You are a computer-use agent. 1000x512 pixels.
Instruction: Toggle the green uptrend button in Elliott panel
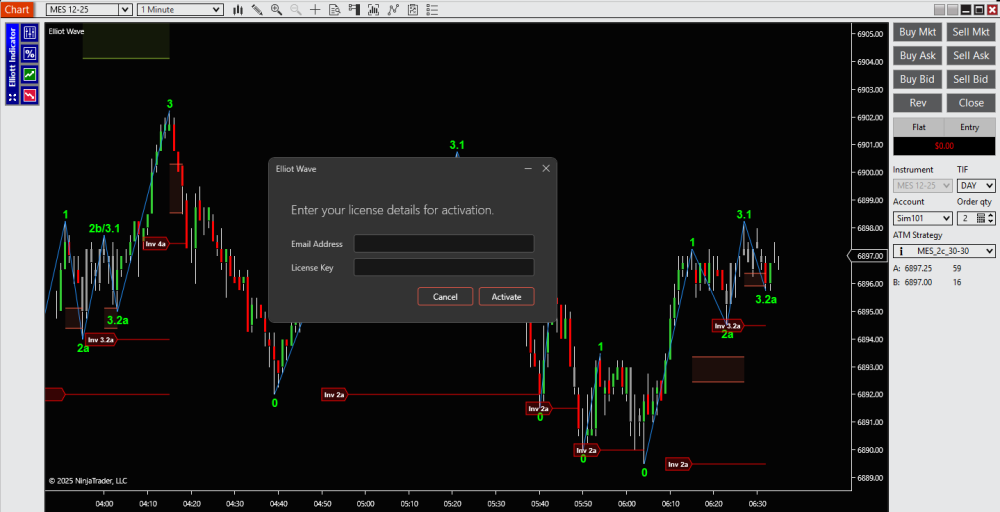point(30,75)
